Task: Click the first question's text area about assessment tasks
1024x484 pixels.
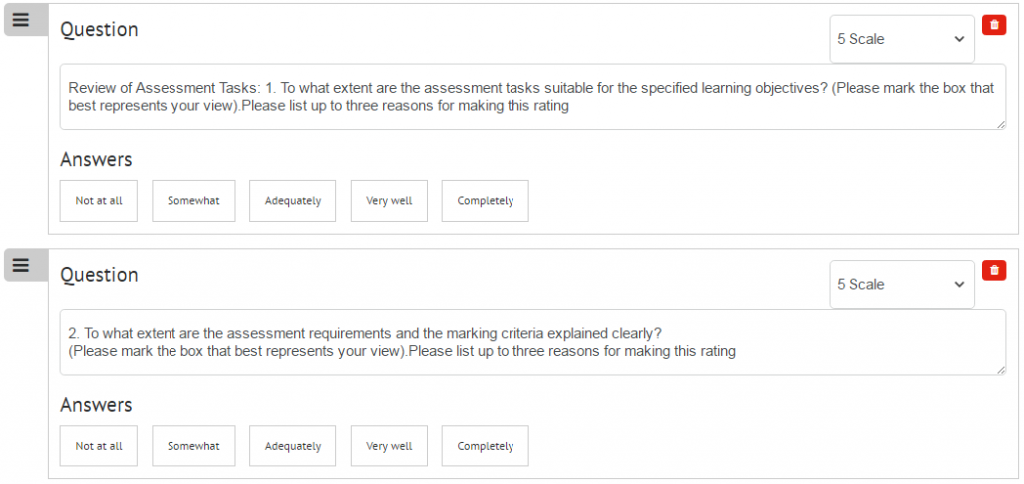Action: 533,97
